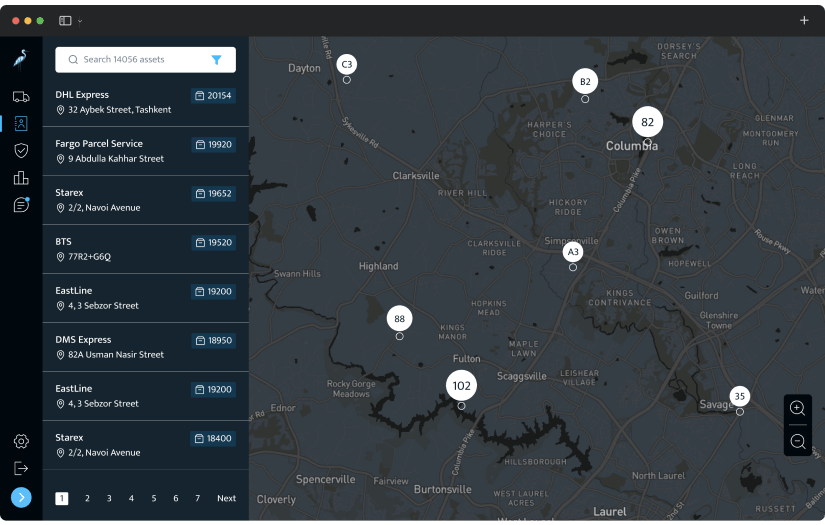Select the B2 map marker
Screen dimensions: 825x525
tap(585, 82)
